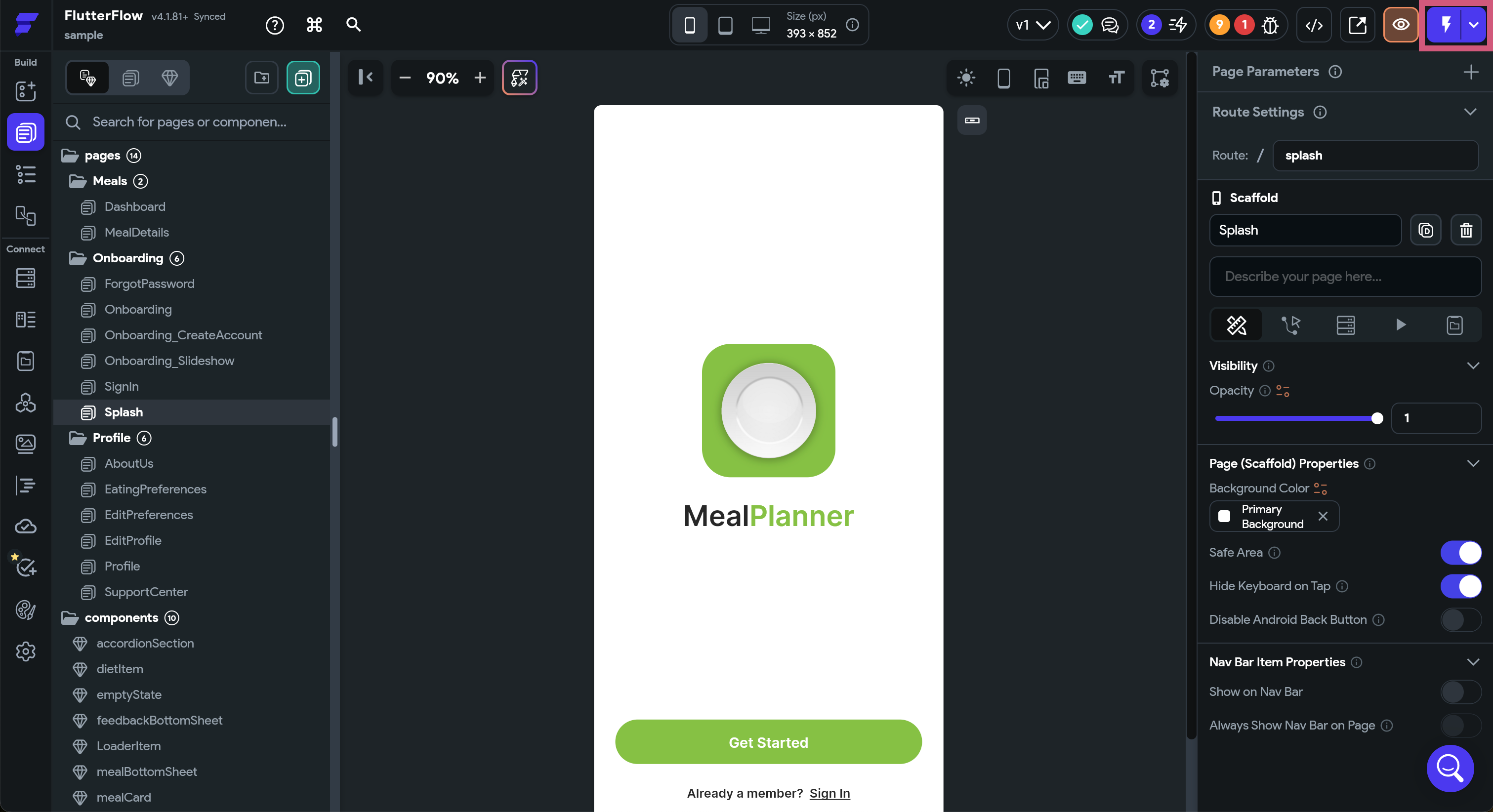Open the run mode dropdown arrow
The height and width of the screenshot is (812, 1493).
[1473, 25]
